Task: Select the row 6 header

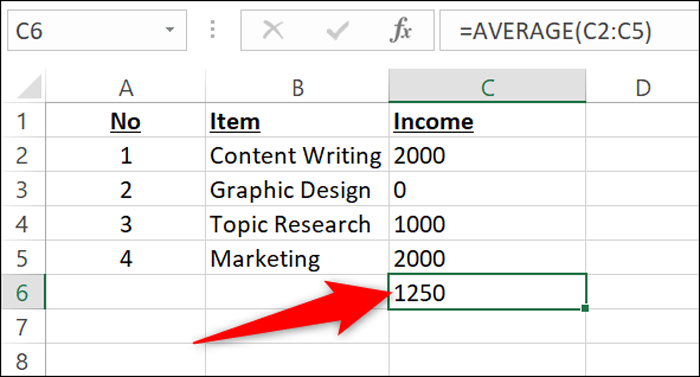Action: tap(22, 293)
